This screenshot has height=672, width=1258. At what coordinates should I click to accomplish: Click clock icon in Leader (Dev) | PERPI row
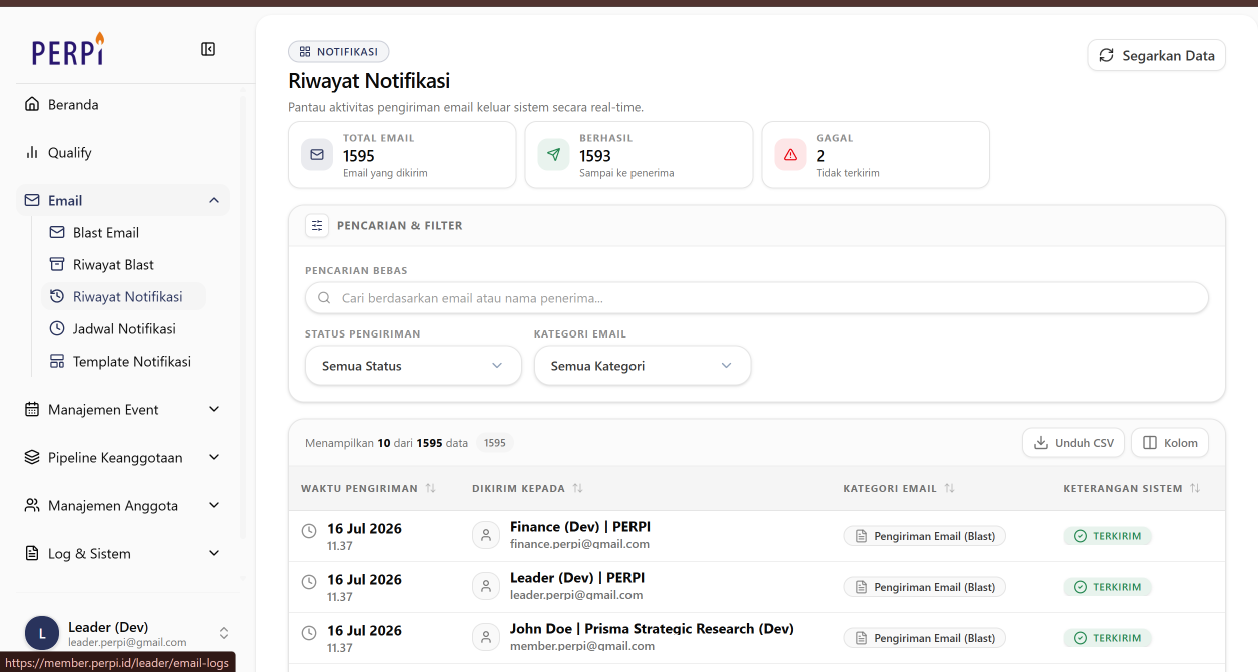click(x=309, y=581)
